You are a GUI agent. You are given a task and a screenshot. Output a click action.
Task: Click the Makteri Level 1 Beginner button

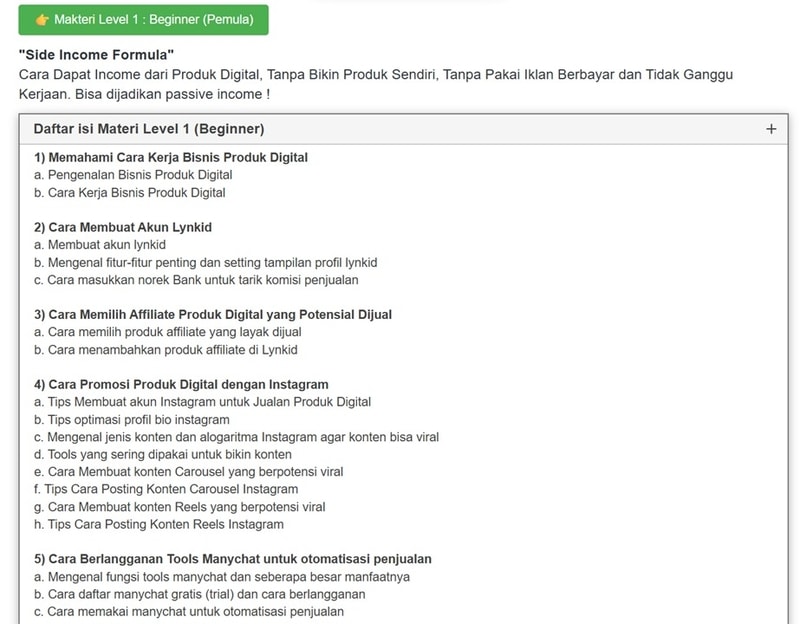(143, 20)
